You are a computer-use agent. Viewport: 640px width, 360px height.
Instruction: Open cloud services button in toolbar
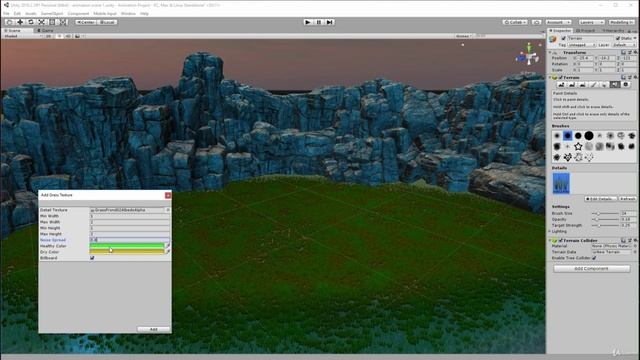tap(536, 22)
